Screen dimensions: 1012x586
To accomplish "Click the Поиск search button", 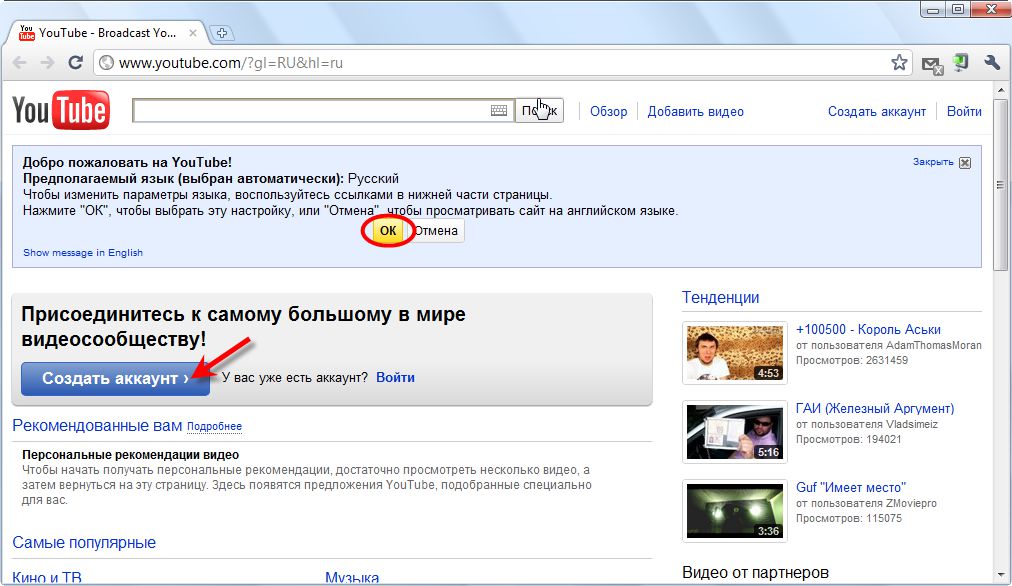I will click(x=539, y=110).
